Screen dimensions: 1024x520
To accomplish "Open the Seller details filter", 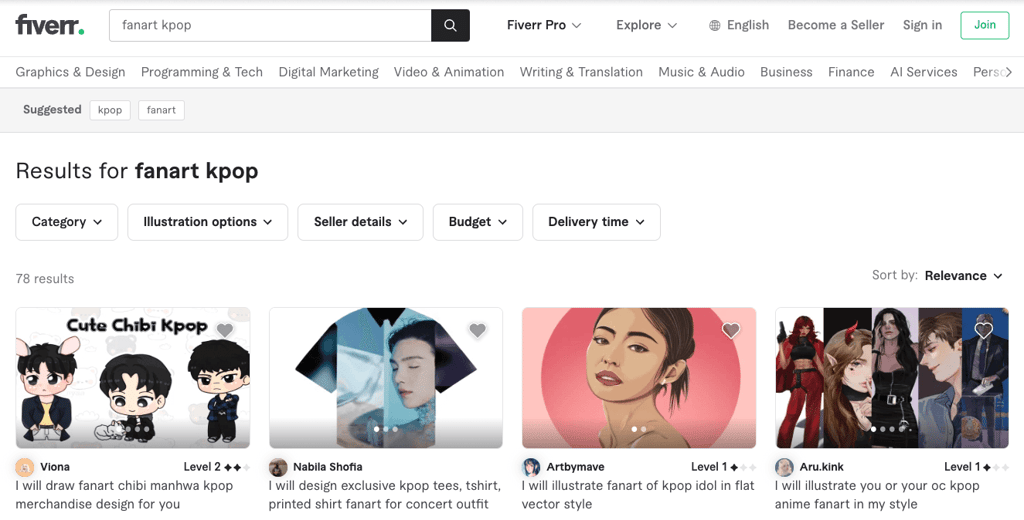I will tap(360, 222).
